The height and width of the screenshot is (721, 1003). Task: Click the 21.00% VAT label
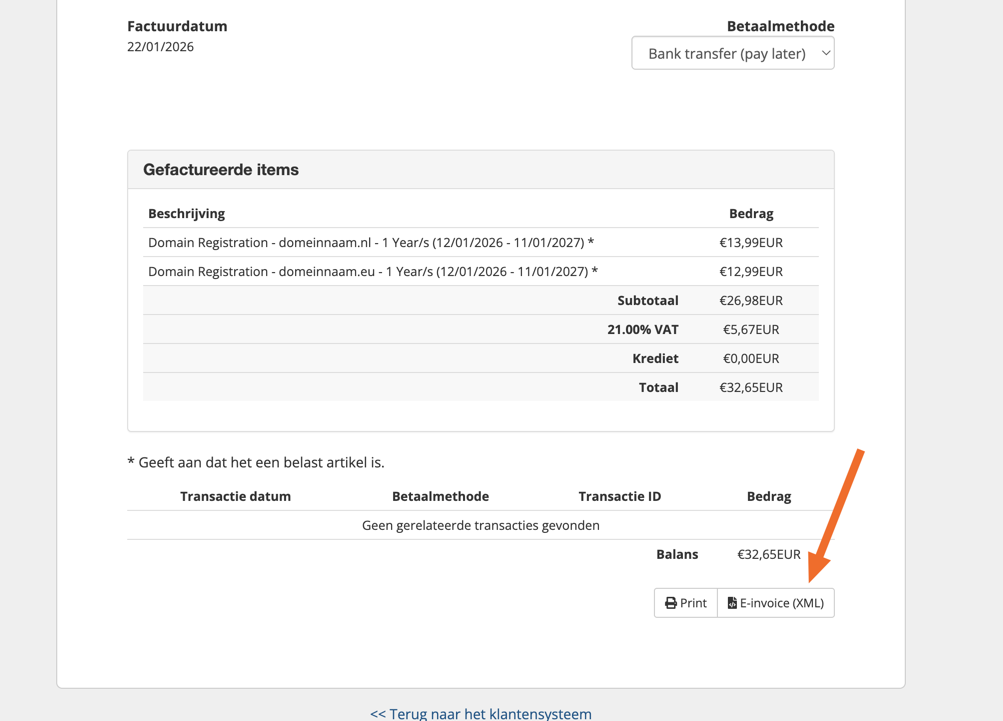[x=642, y=329]
